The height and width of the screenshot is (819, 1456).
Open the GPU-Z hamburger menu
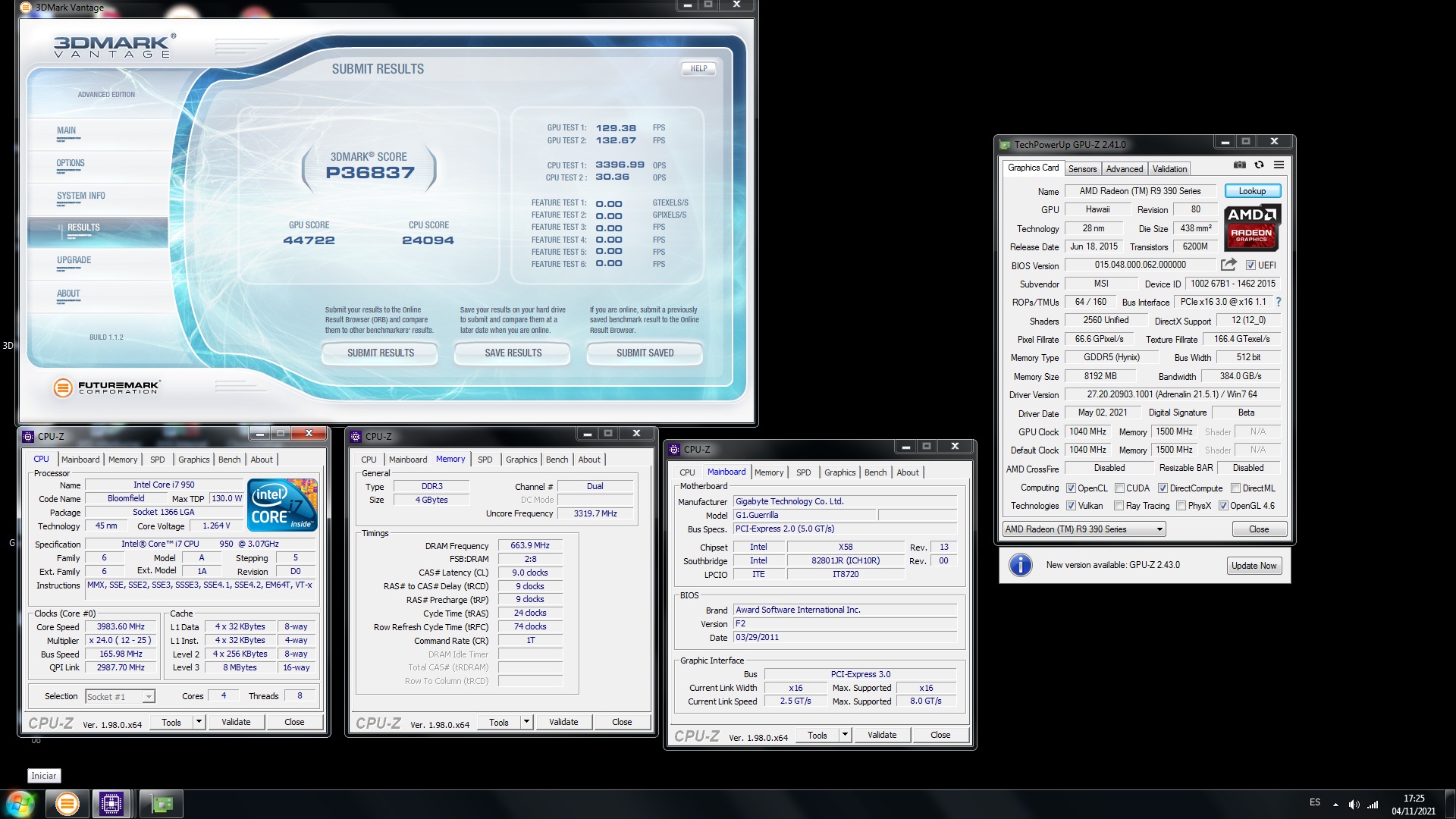tap(1279, 165)
